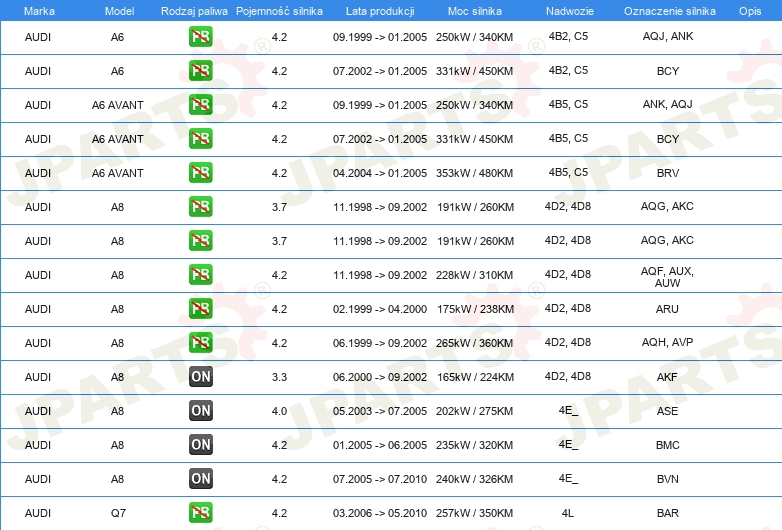Select engine code cell ANK, AQJ

click(668, 104)
